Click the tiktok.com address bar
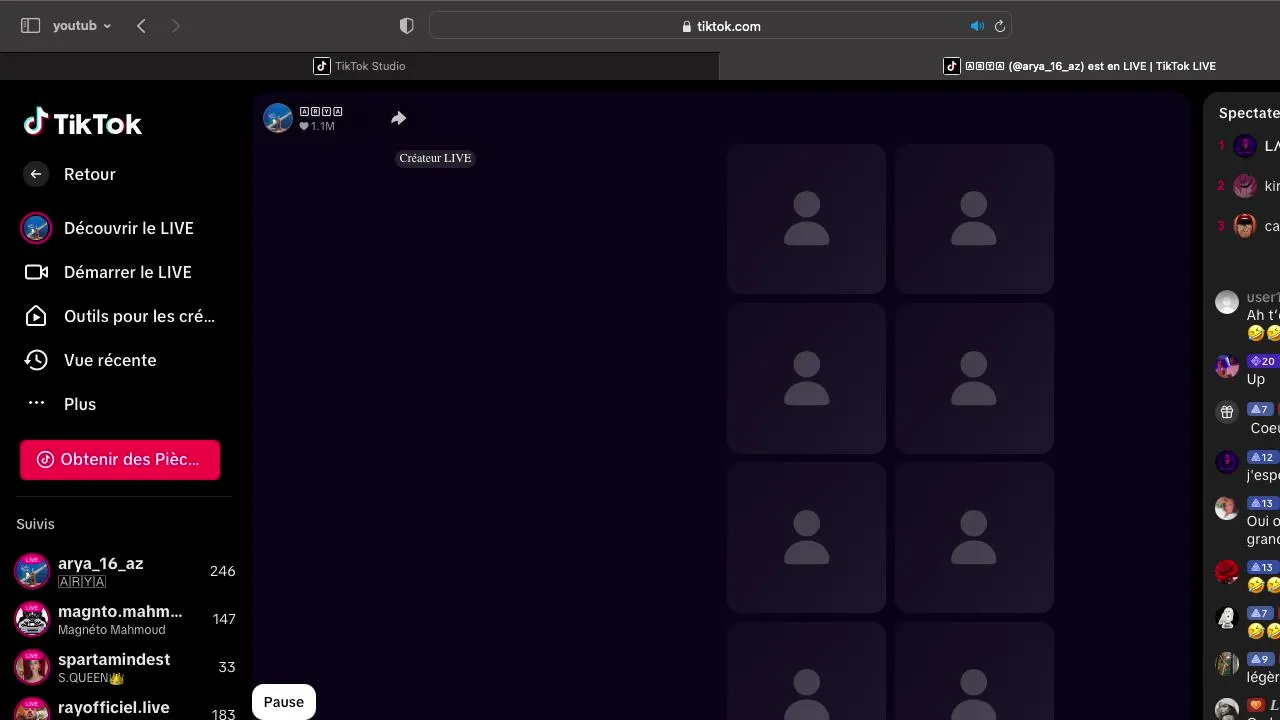The height and width of the screenshot is (720, 1280). pos(721,26)
